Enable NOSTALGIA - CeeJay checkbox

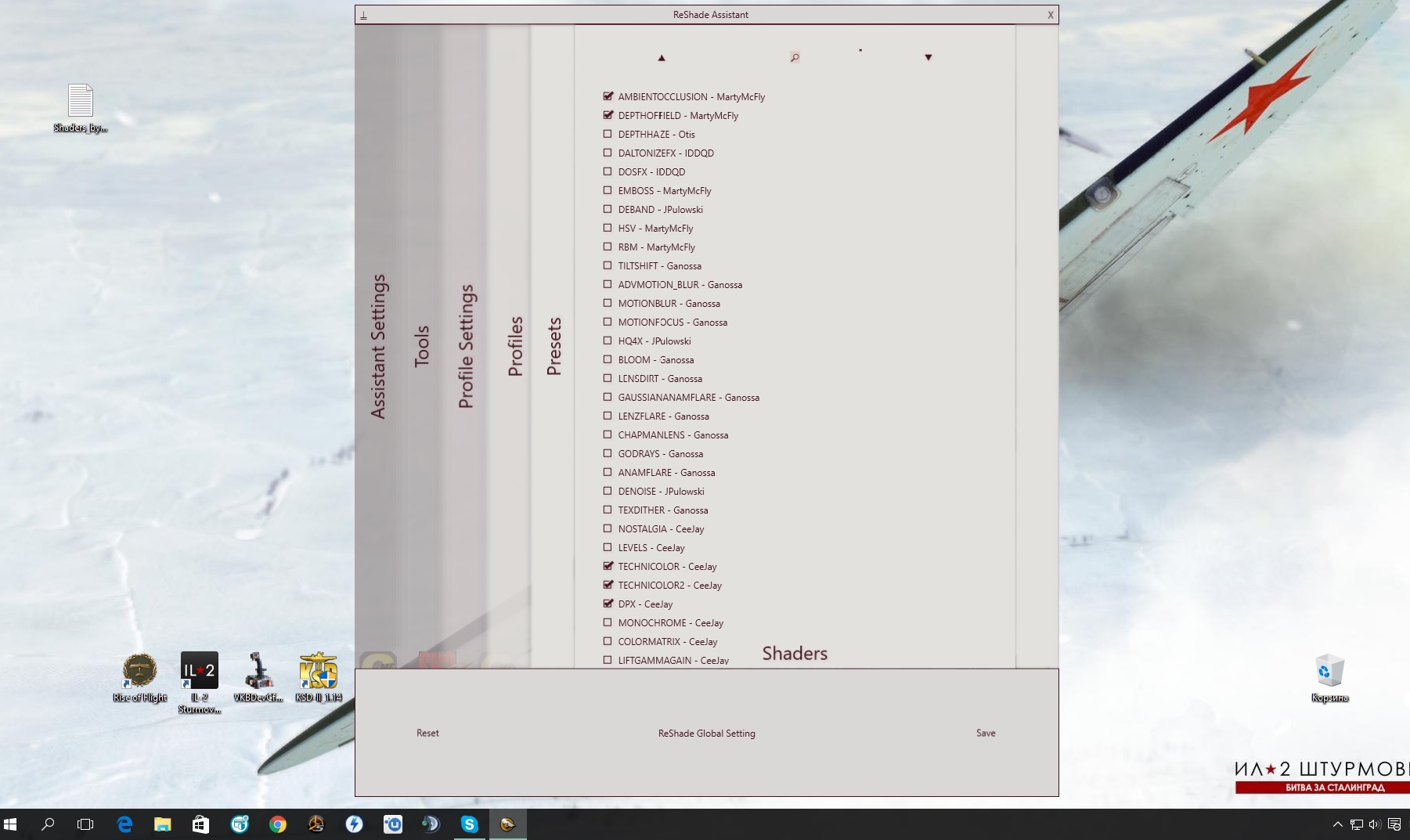point(608,528)
